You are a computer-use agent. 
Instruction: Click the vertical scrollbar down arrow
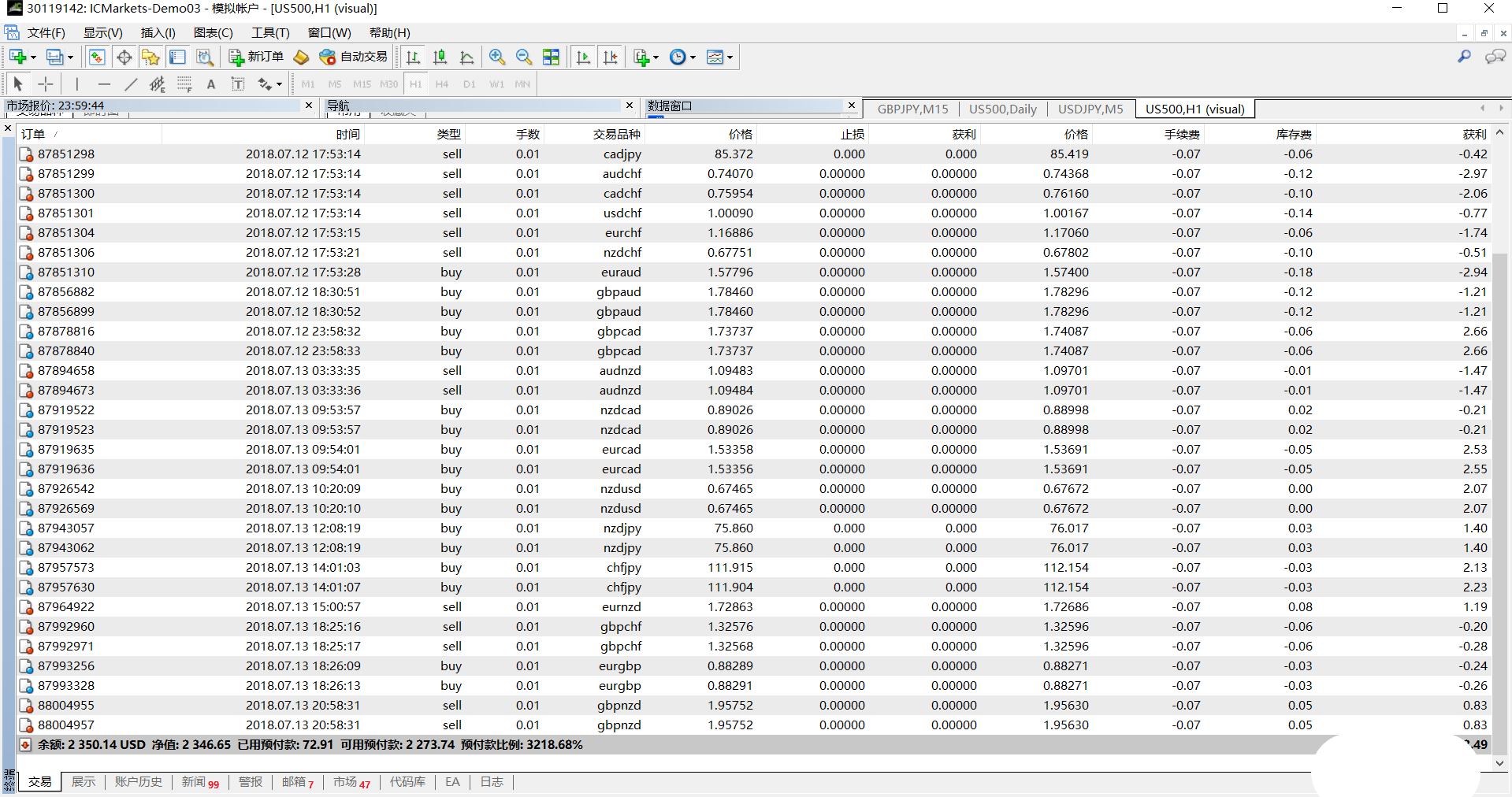(x=1499, y=762)
